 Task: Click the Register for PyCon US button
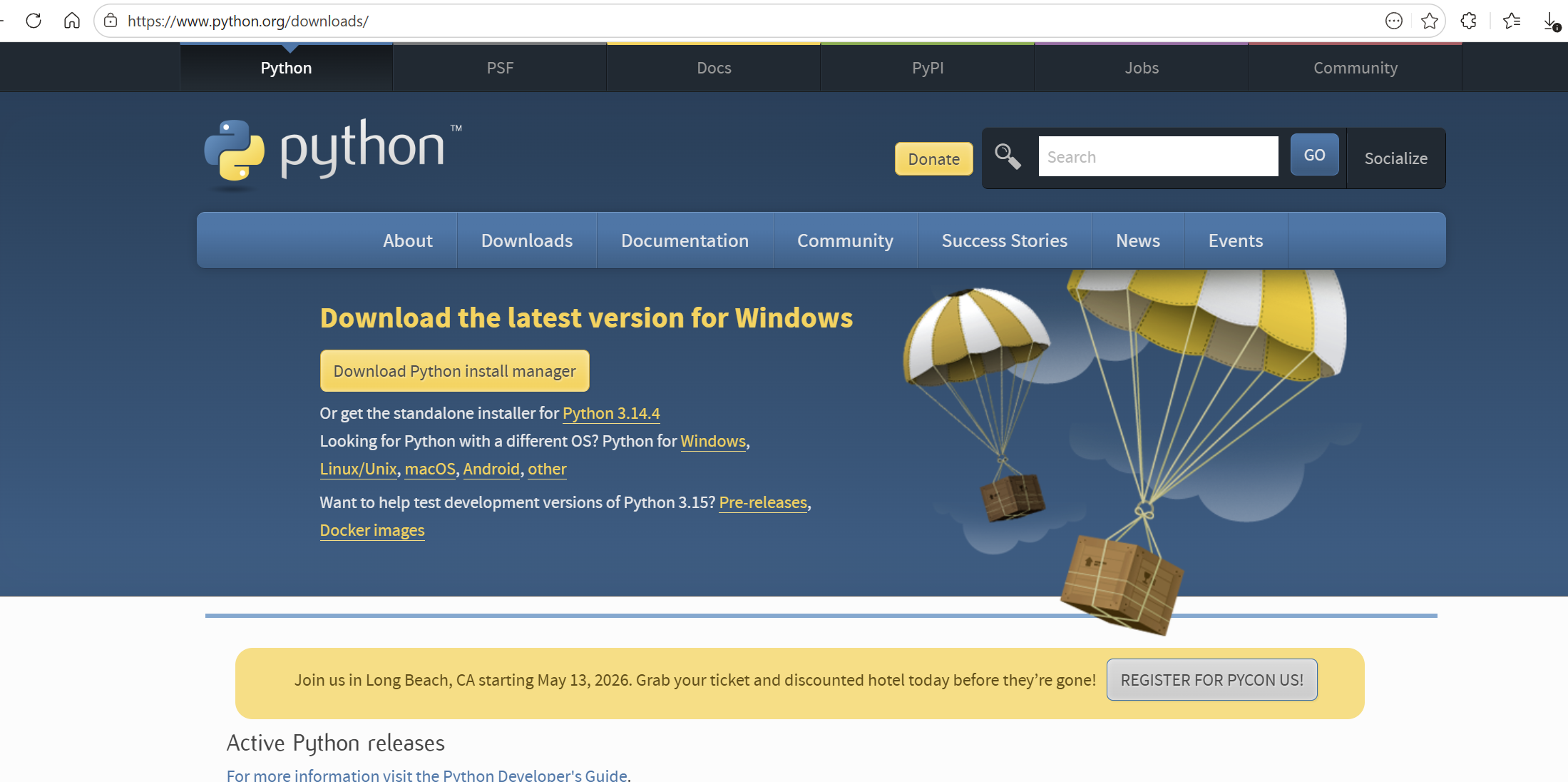pyautogui.click(x=1211, y=680)
